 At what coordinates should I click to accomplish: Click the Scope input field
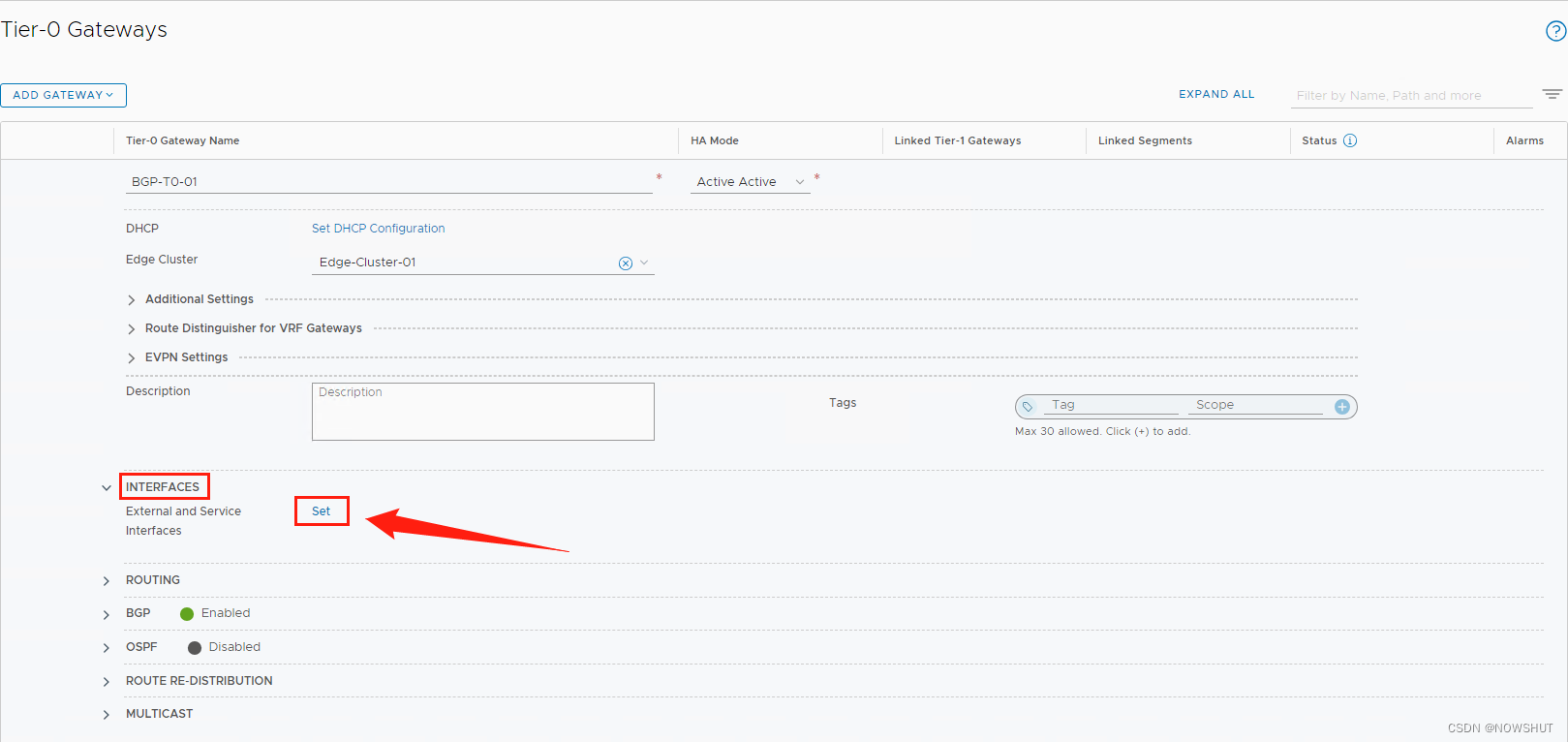(1256, 405)
